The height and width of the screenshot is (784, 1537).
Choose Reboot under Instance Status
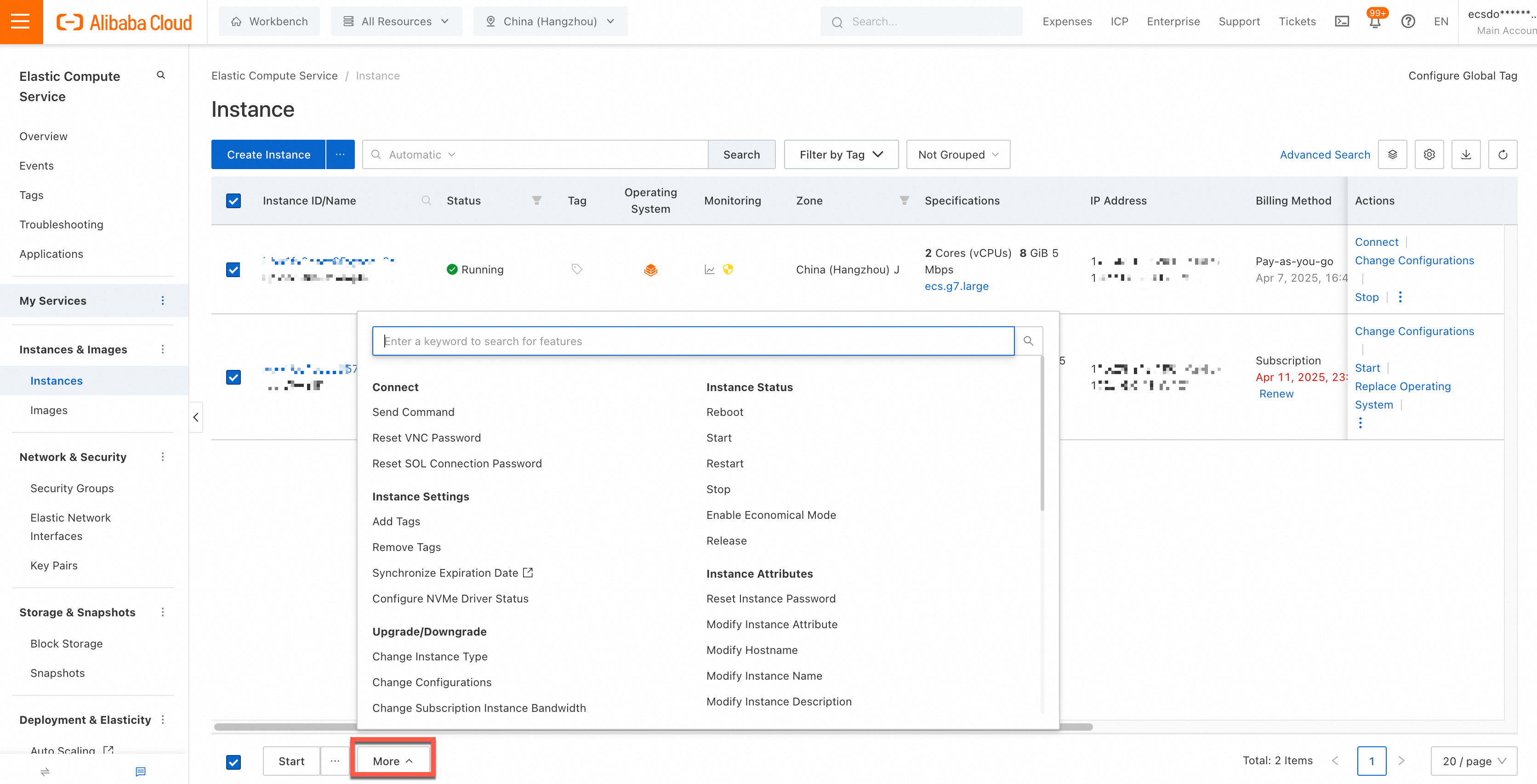724,412
